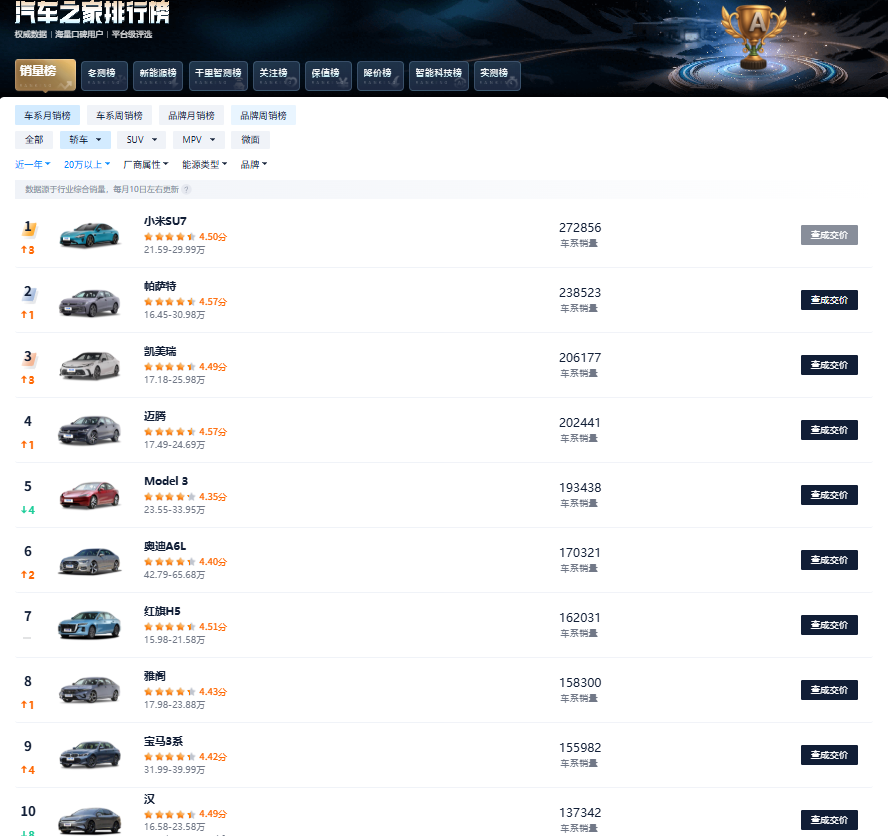Image resolution: width=888 pixels, height=836 pixels.
Task: Open the SUV dropdown arrow
Action: (155, 139)
